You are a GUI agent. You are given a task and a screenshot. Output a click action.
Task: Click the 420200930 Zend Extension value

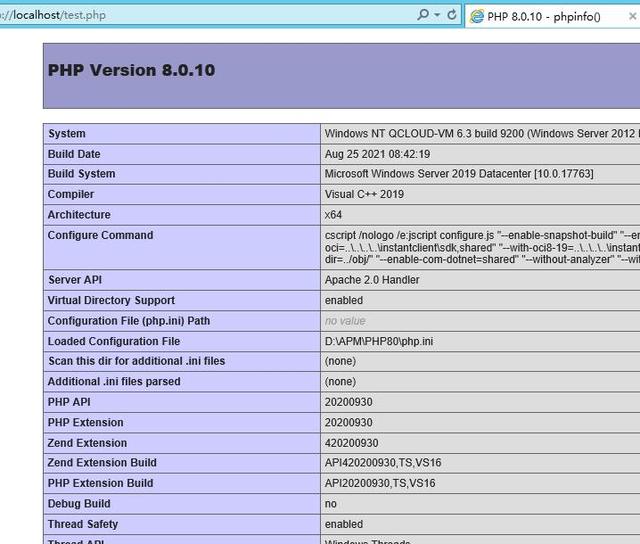[x=351, y=443]
